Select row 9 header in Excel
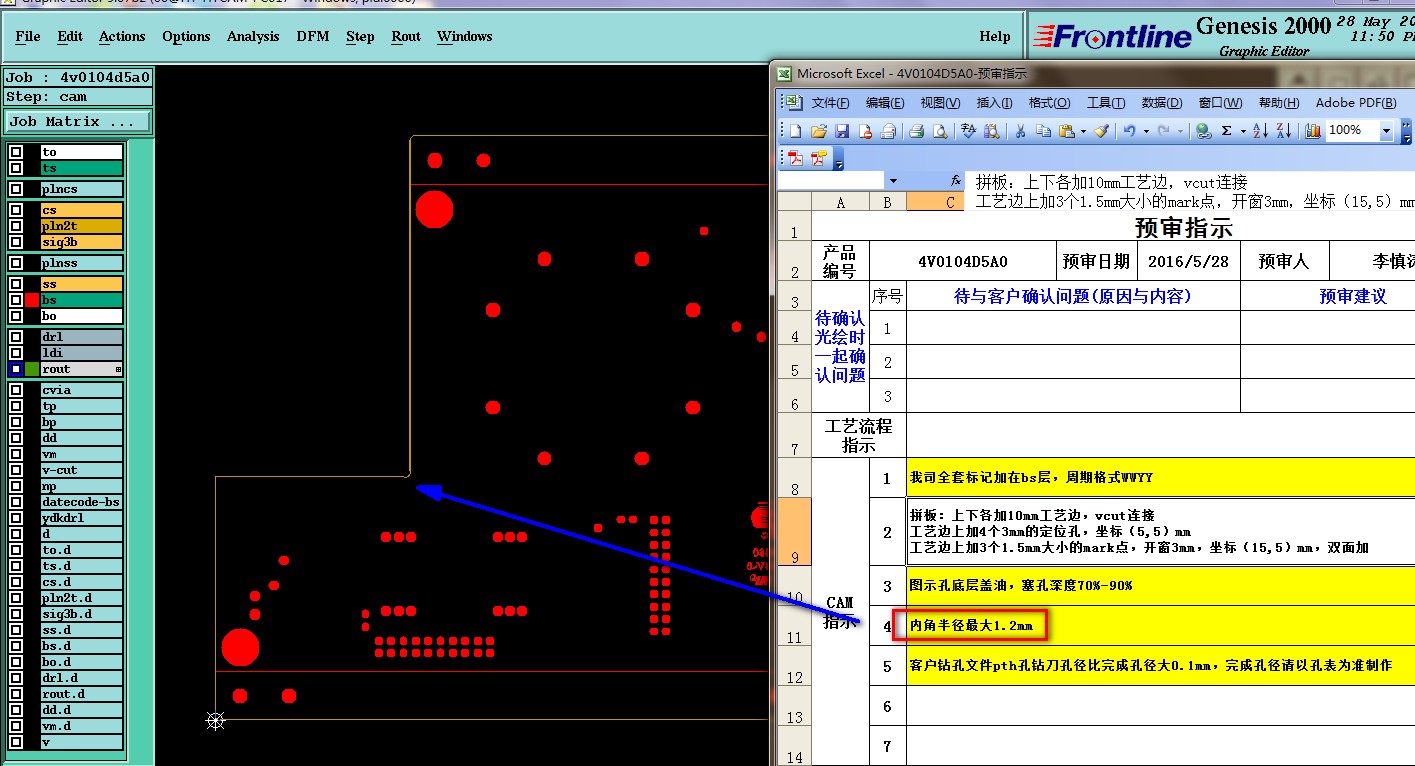Viewport: 1415px width, 766px height. [795, 533]
